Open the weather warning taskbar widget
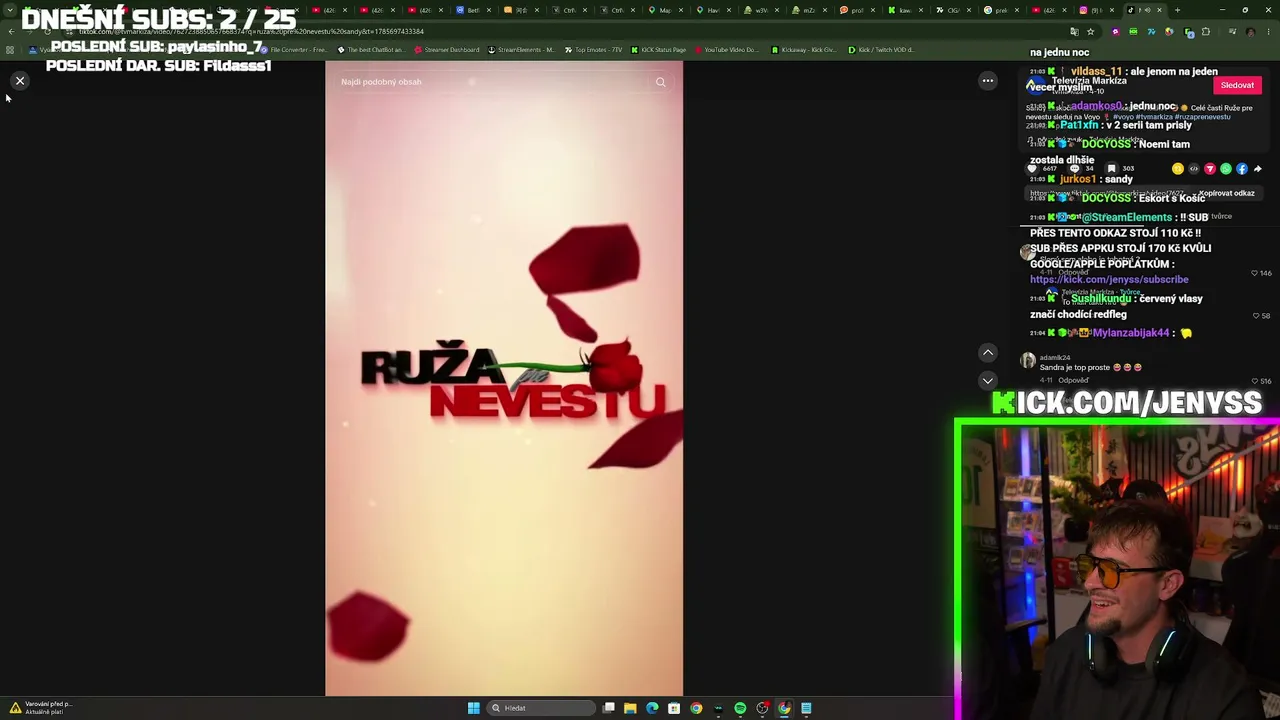Screen dimensions: 1280x720 [x=42, y=708]
